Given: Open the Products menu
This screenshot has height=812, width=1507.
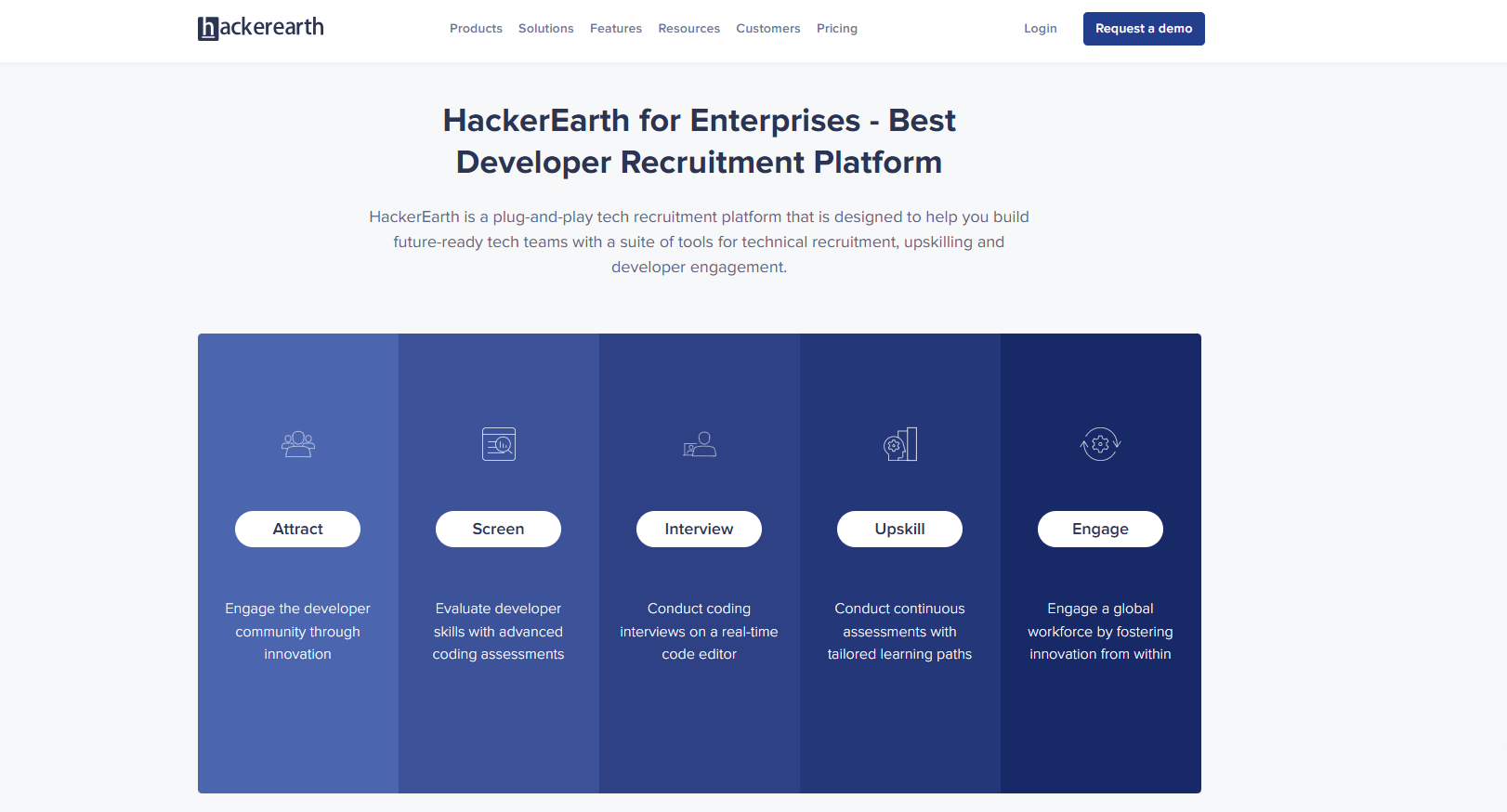Looking at the screenshot, I should click(476, 29).
